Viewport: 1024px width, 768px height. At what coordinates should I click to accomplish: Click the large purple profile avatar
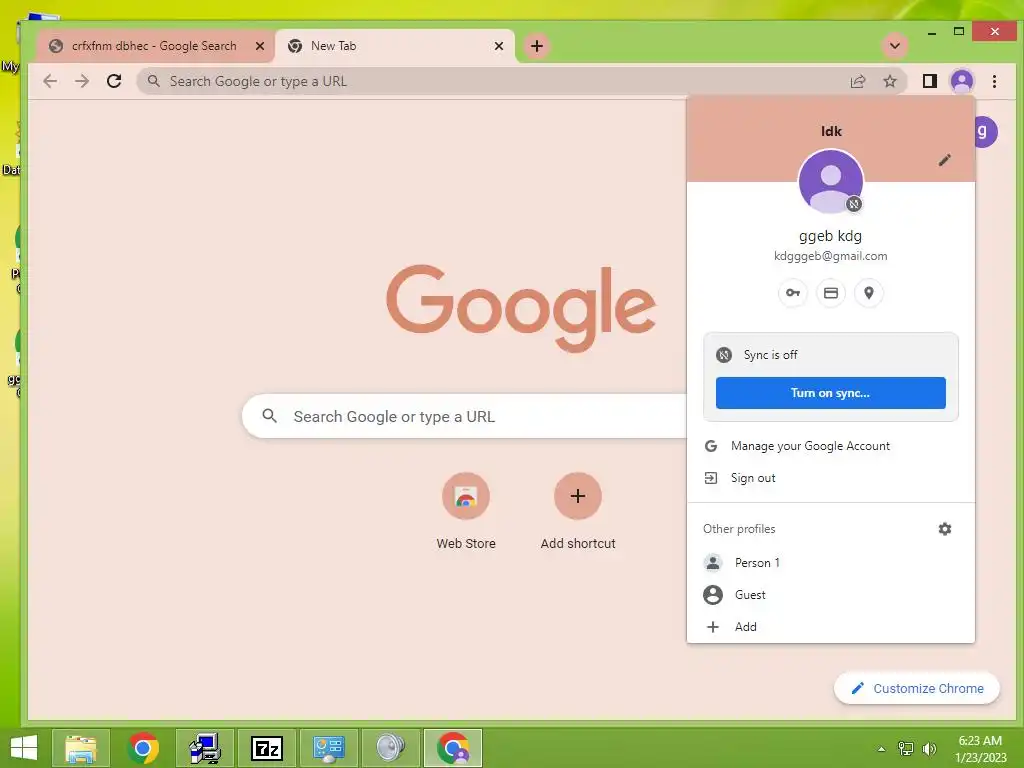(x=831, y=182)
